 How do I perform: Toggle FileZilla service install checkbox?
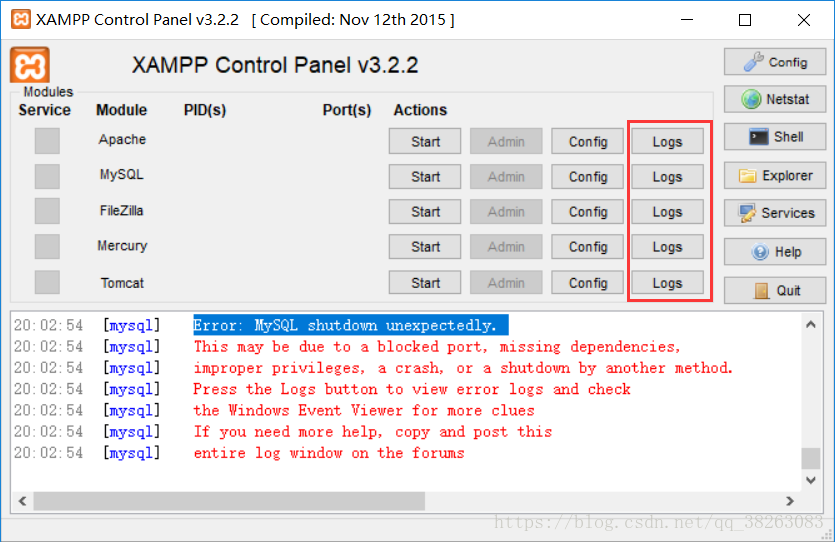pos(47,211)
